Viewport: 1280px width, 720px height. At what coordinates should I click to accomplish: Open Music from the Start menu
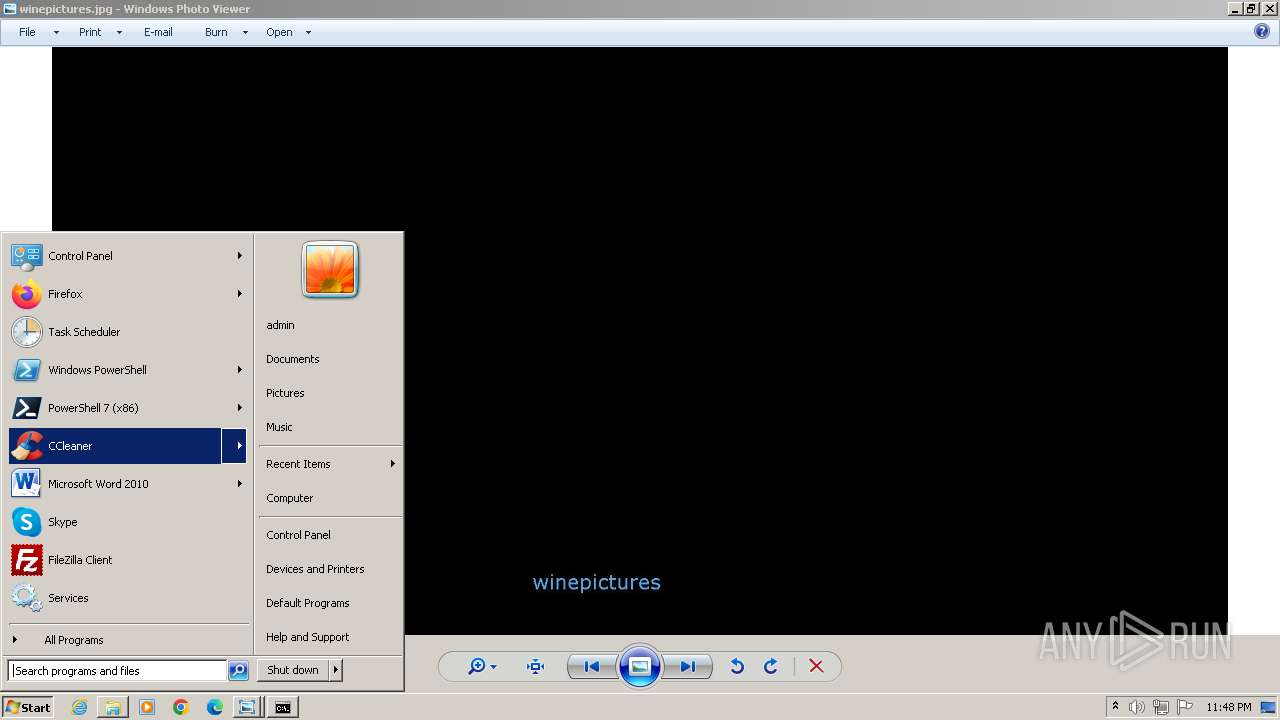tap(279, 427)
